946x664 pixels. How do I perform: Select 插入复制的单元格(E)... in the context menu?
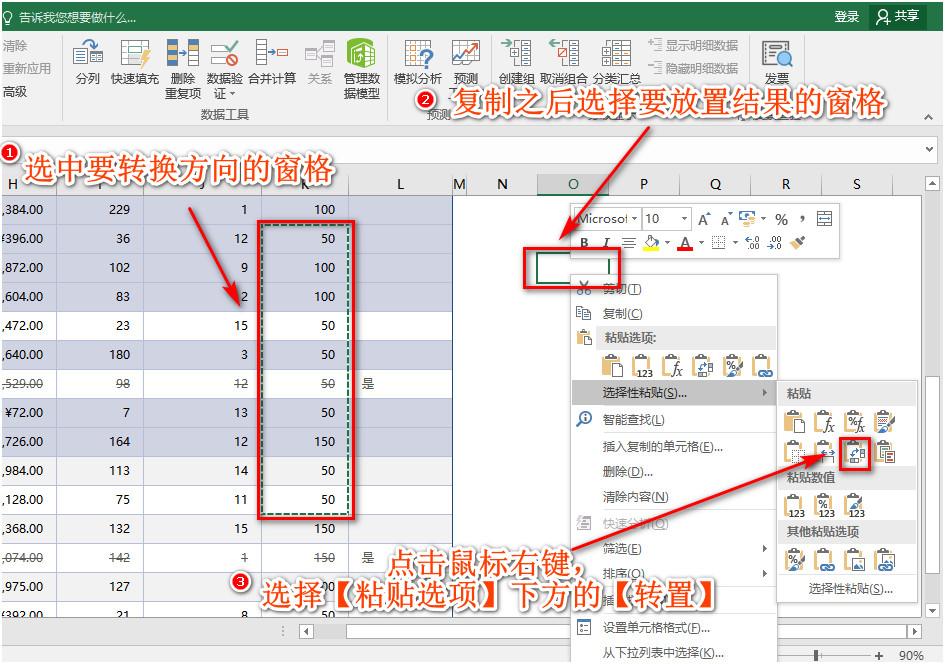pos(673,446)
